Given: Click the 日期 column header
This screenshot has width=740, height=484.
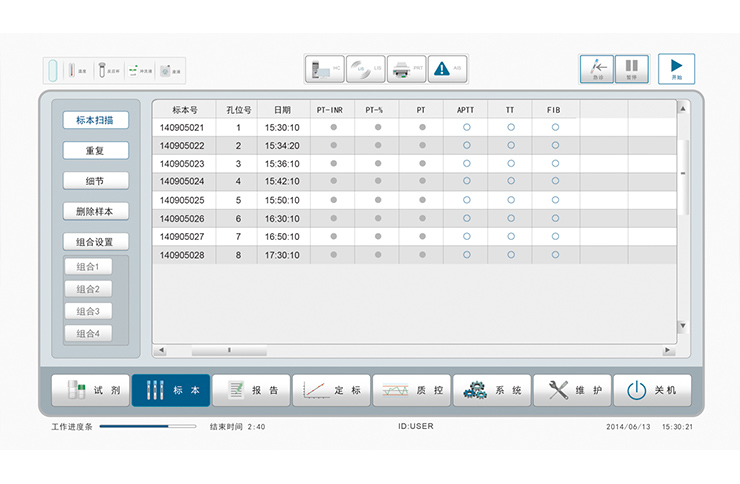Looking at the screenshot, I should point(282,110).
